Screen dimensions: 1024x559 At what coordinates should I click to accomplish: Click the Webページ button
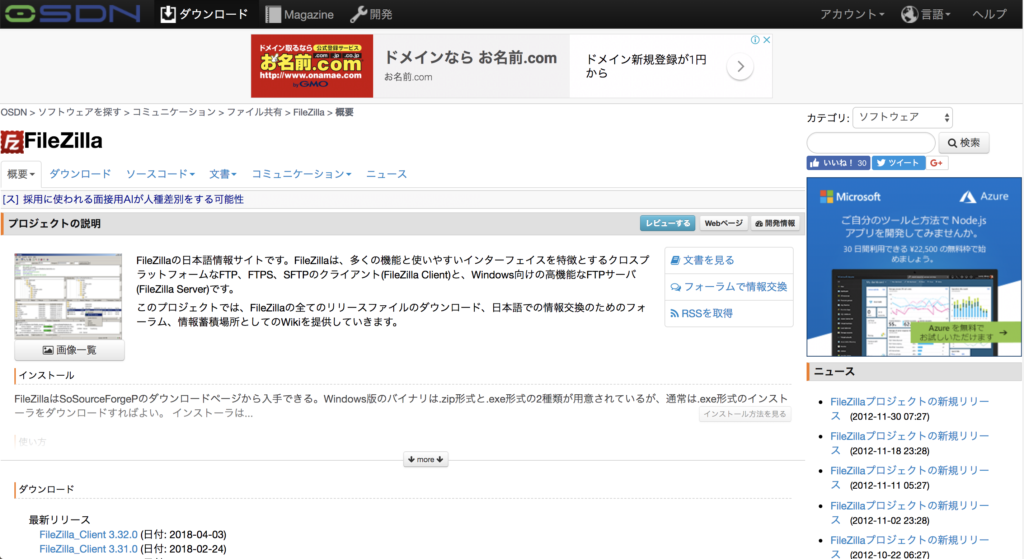[x=723, y=223]
